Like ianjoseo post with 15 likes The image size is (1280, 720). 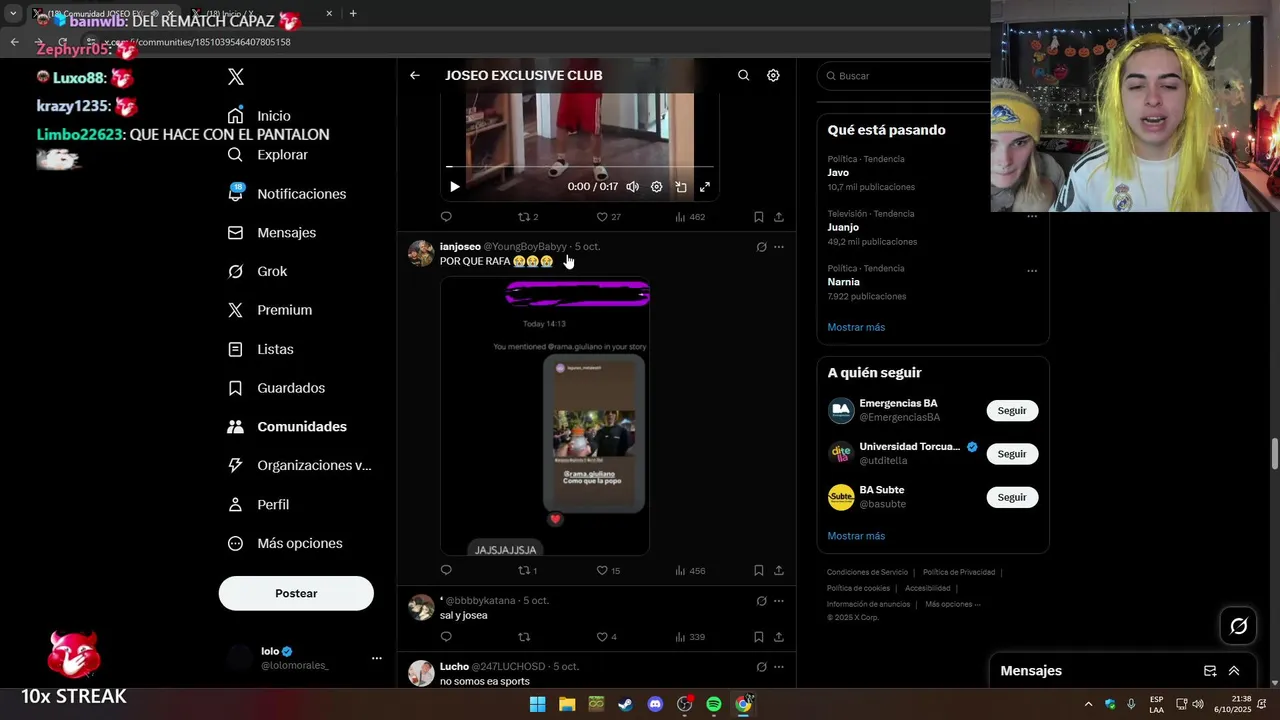pyautogui.click(x=608, y=571)
